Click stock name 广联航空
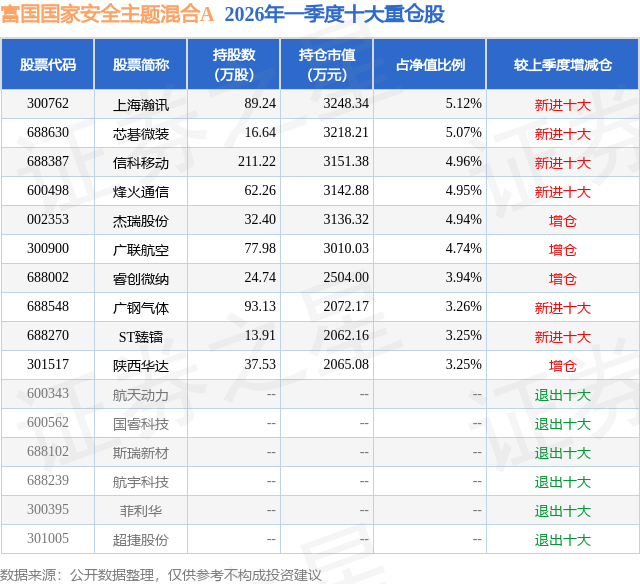This screenshot has width=640, height=584. coord(141,250)
